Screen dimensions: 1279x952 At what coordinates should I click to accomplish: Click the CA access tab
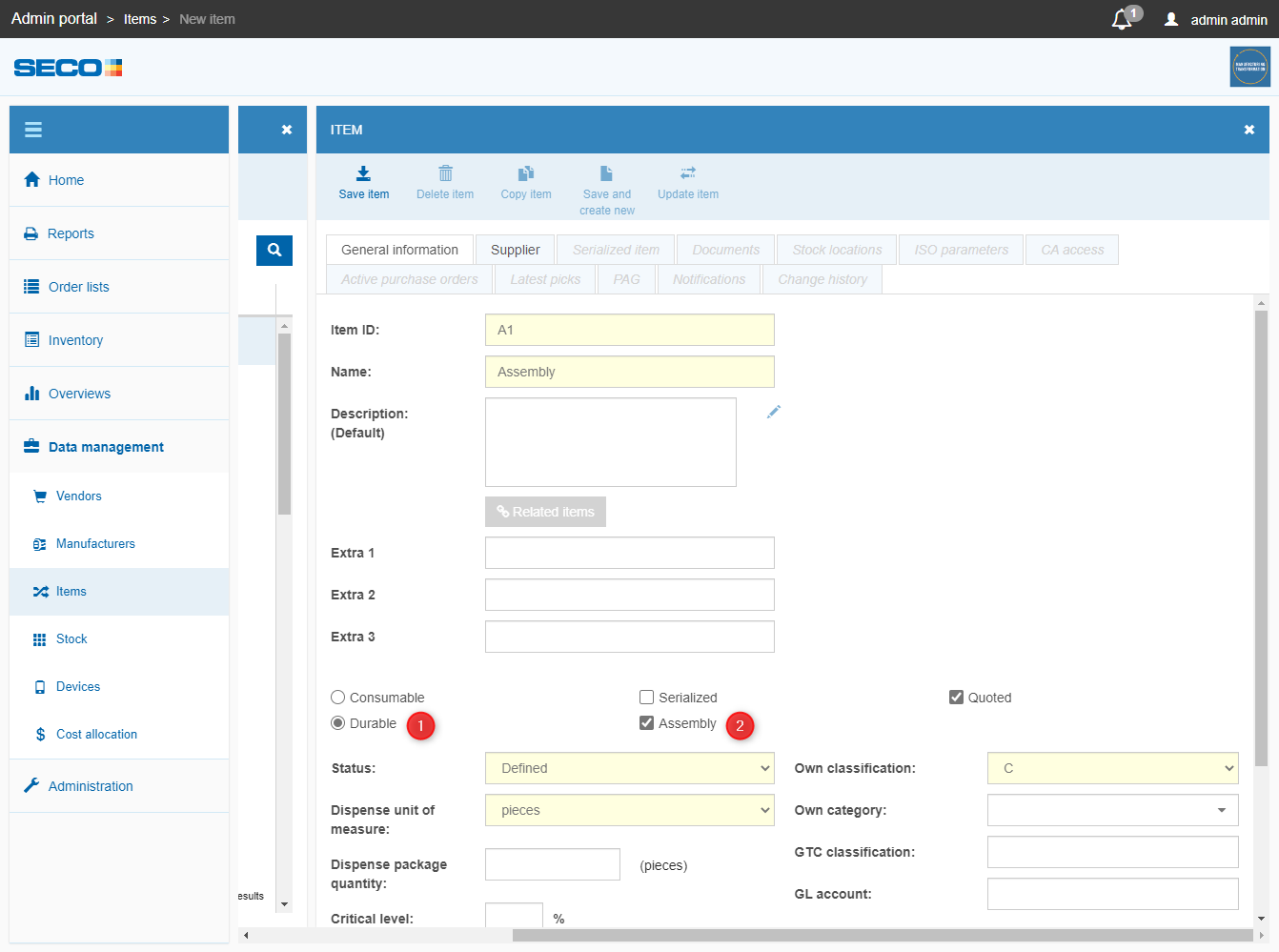click(x=1072, y=250)
